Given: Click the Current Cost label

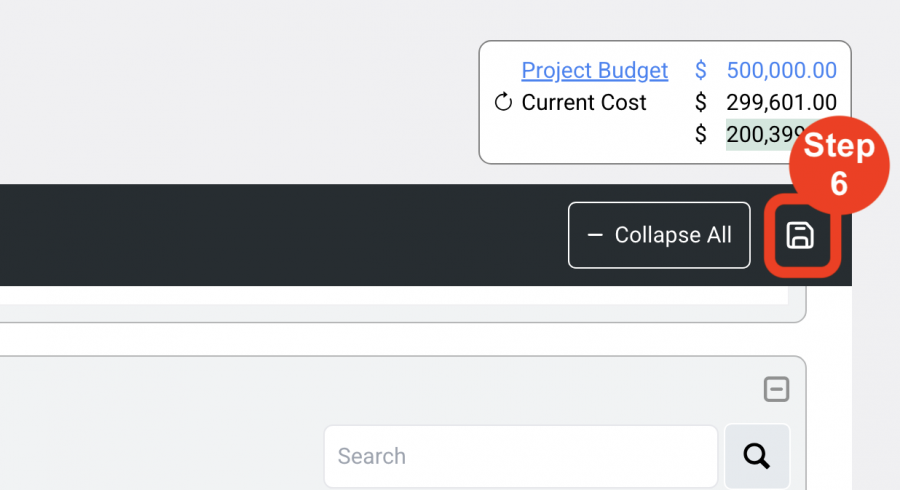Looking at the screenshot, I should click(x=584, y=103).
